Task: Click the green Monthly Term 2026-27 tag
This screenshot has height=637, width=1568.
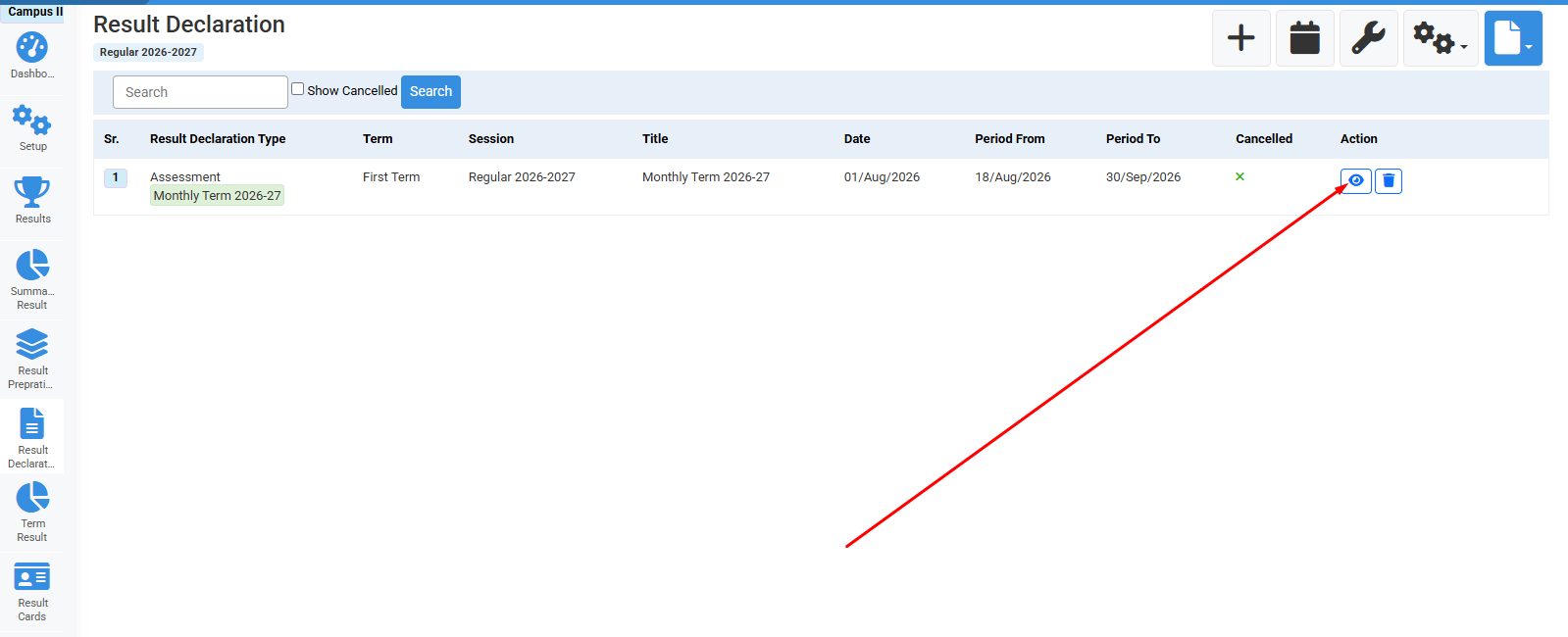Action: [218, 195]
